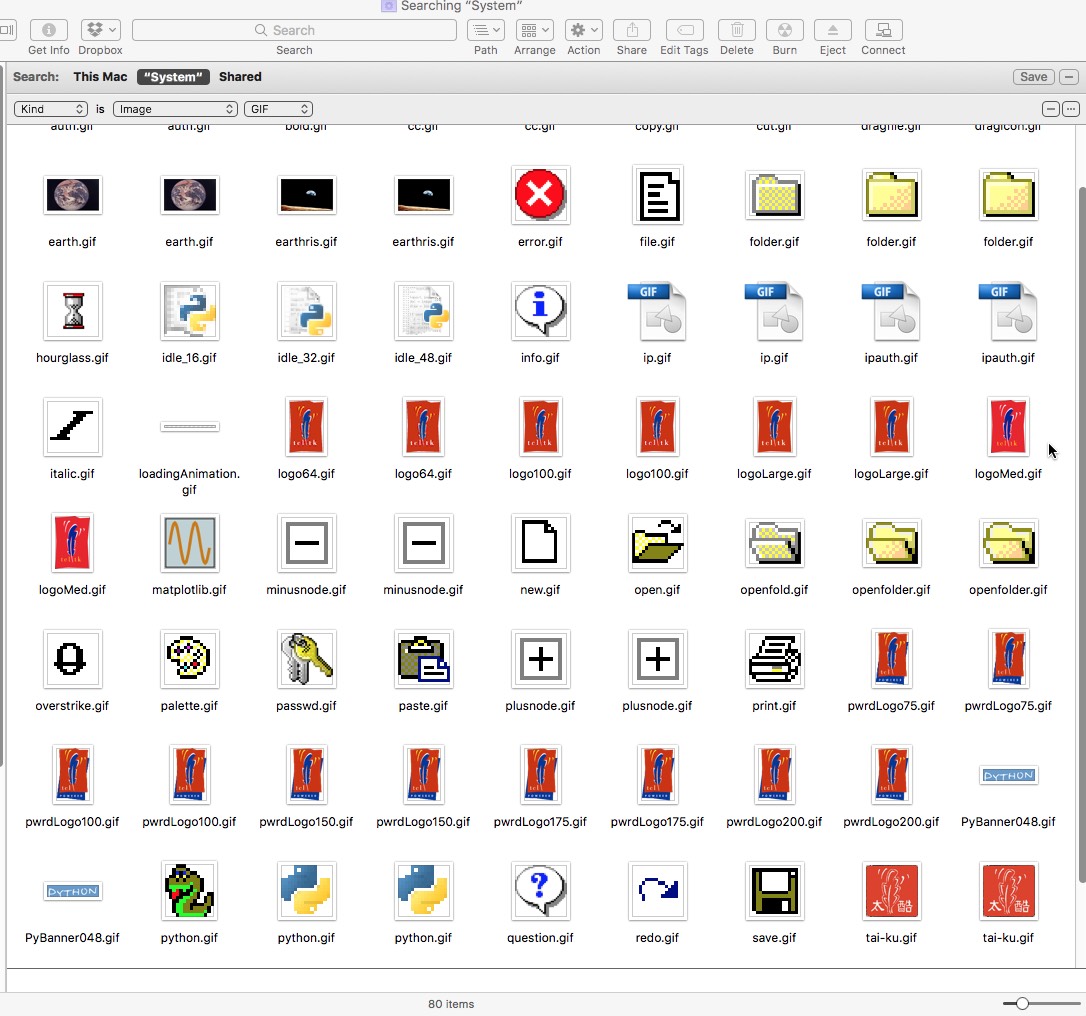Viewport: 1086px width, 1016px height.
Task: Open the Action gear menu
Action: coord(584,30)
